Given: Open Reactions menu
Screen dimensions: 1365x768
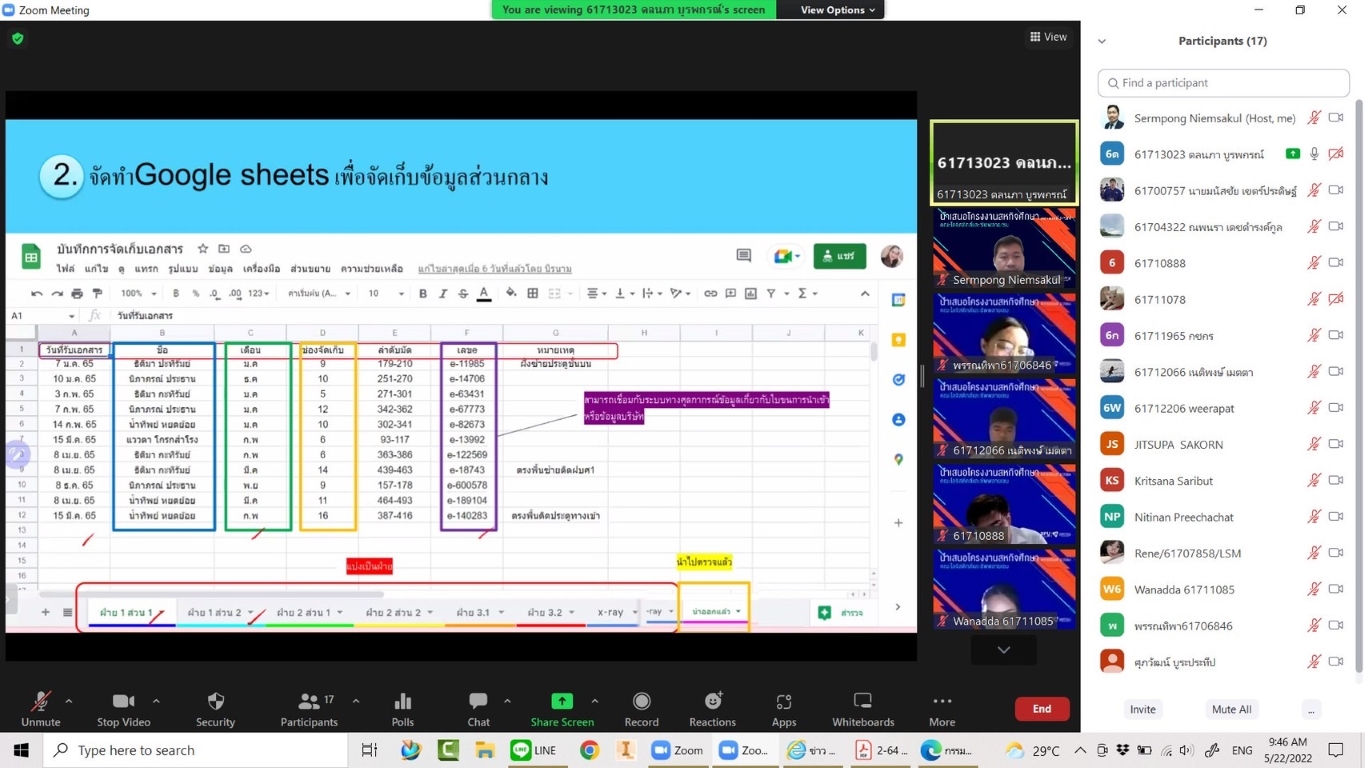Looking at the screenshot, I should (712, 709).
